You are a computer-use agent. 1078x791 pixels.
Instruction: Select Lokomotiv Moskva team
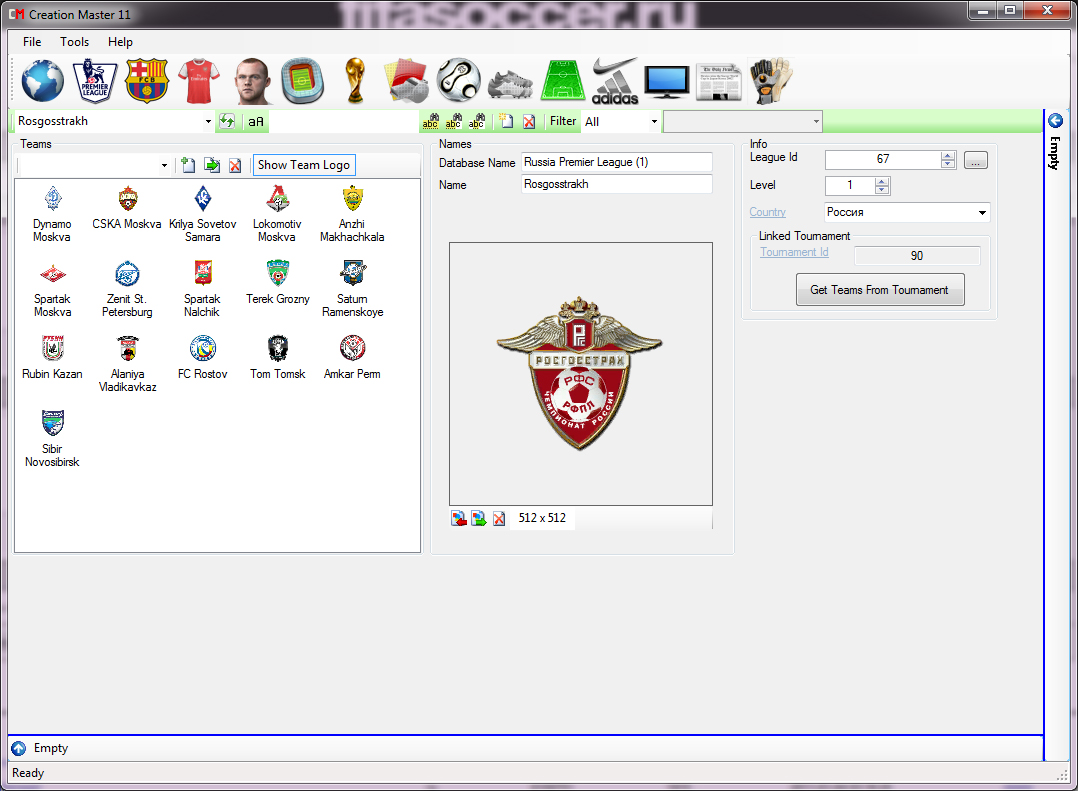coord(277,214)
